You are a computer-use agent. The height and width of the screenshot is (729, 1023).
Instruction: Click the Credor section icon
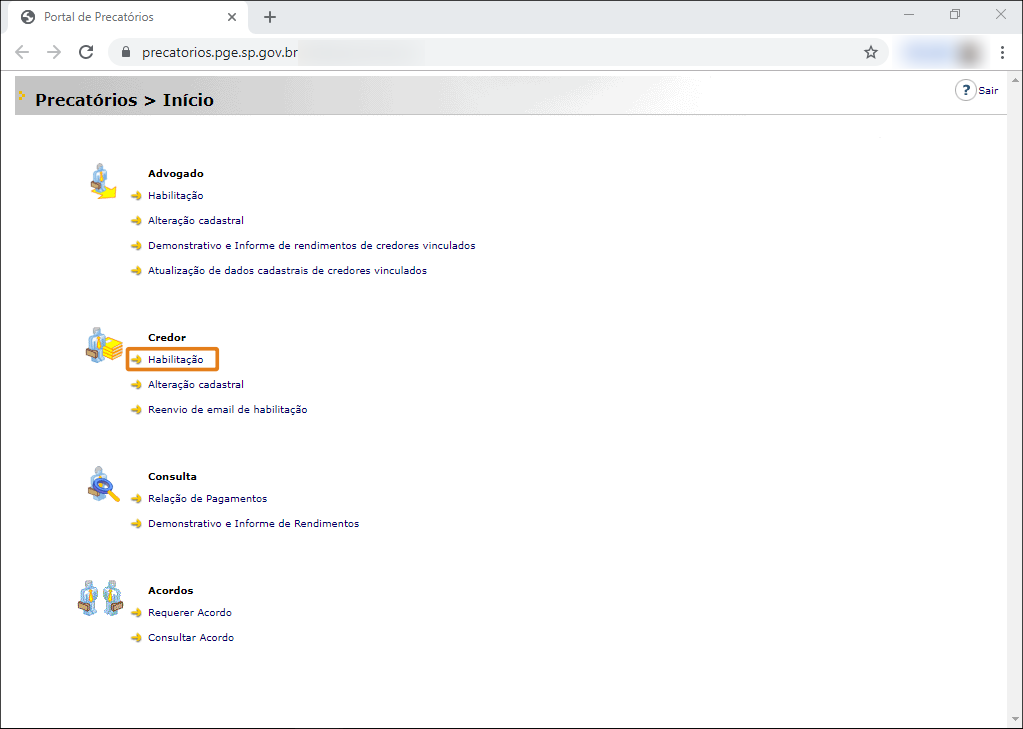[x=104, y=345]
